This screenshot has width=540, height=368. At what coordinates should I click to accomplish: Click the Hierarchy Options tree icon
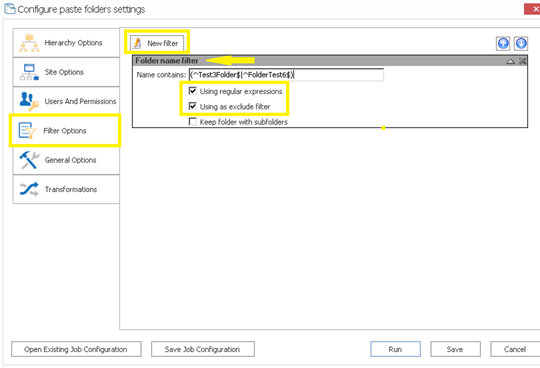pyautogui.click(x=29, y=43)
